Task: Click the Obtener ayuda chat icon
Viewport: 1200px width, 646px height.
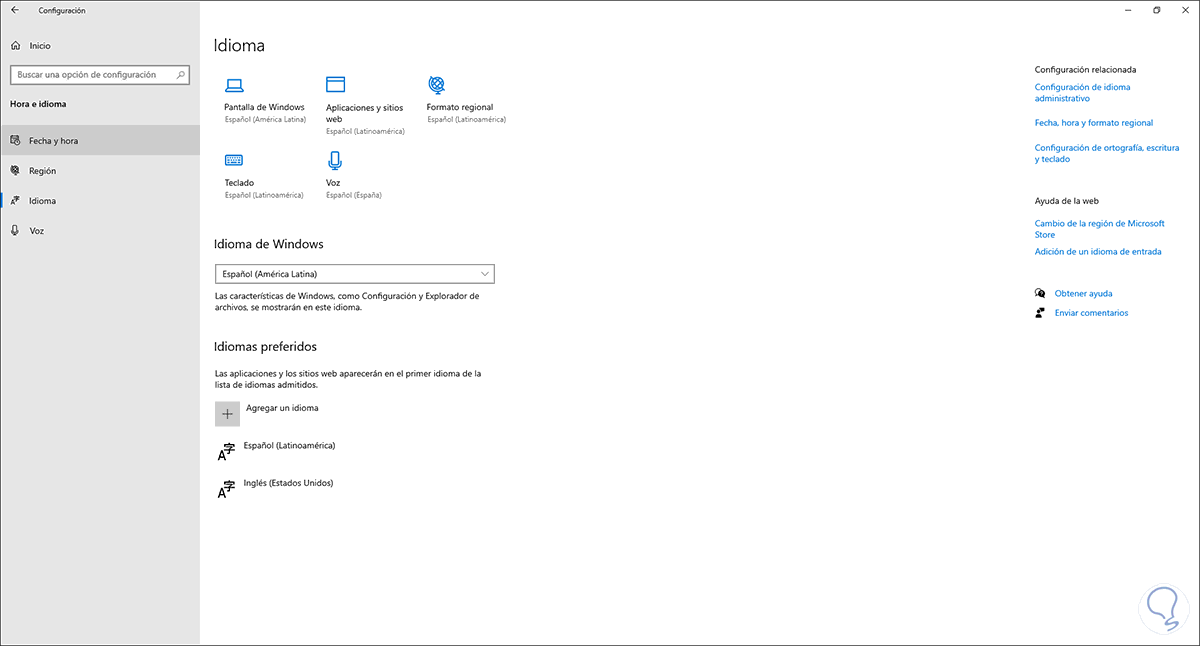Action: tap(1041, 293)
